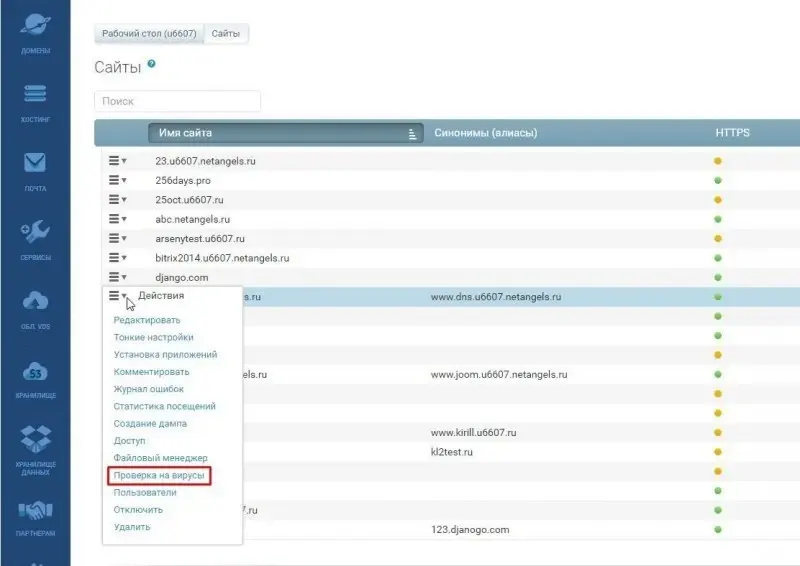Click HTTPS dot in www.kirill.u6607.ru row
Screen dimensions: 800x566
click(x=718, y=432)
